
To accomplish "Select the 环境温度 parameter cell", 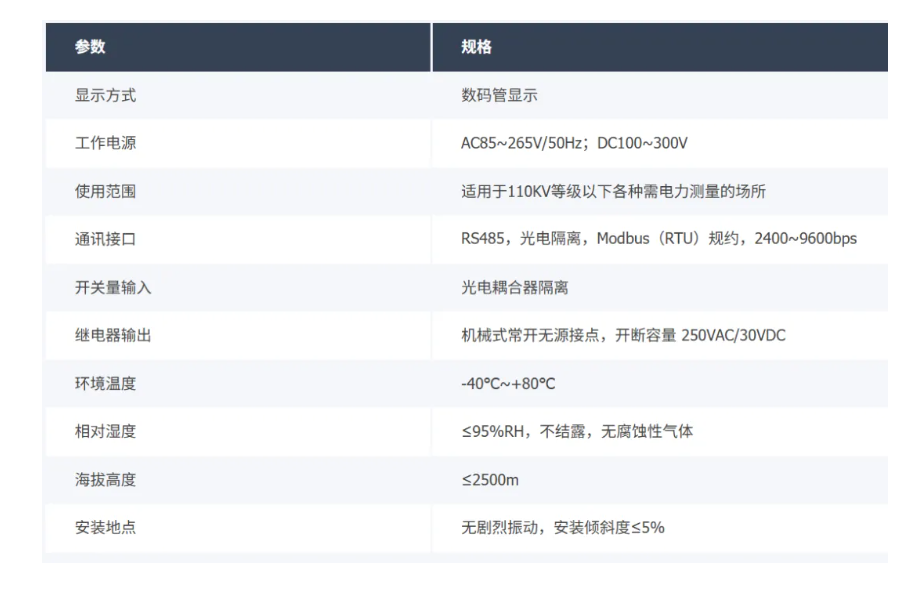I will tap(105, 384).
